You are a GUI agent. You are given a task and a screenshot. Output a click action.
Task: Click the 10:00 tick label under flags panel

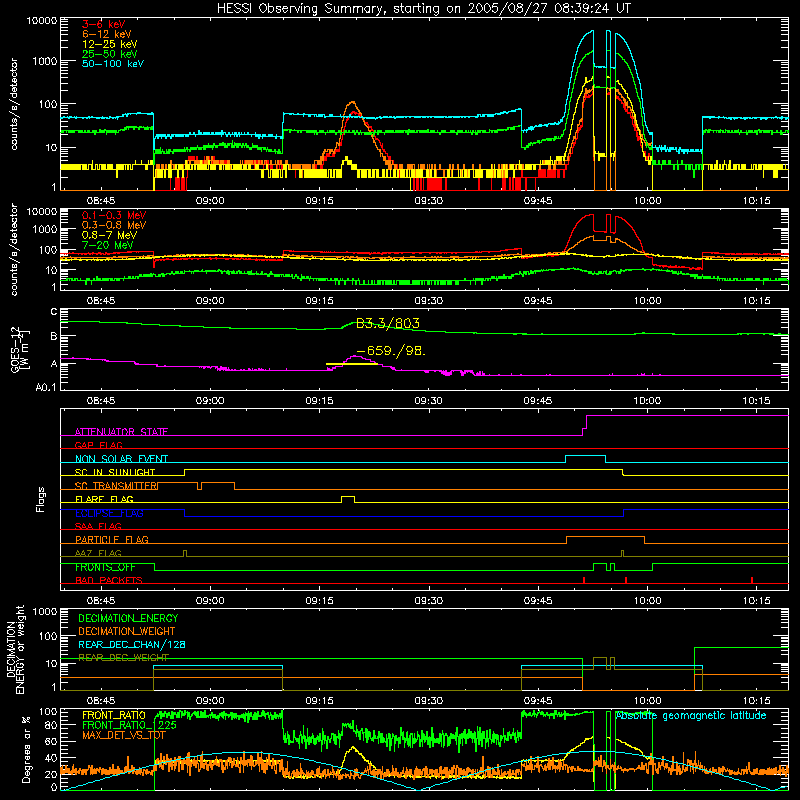click(x=647, y=601)
